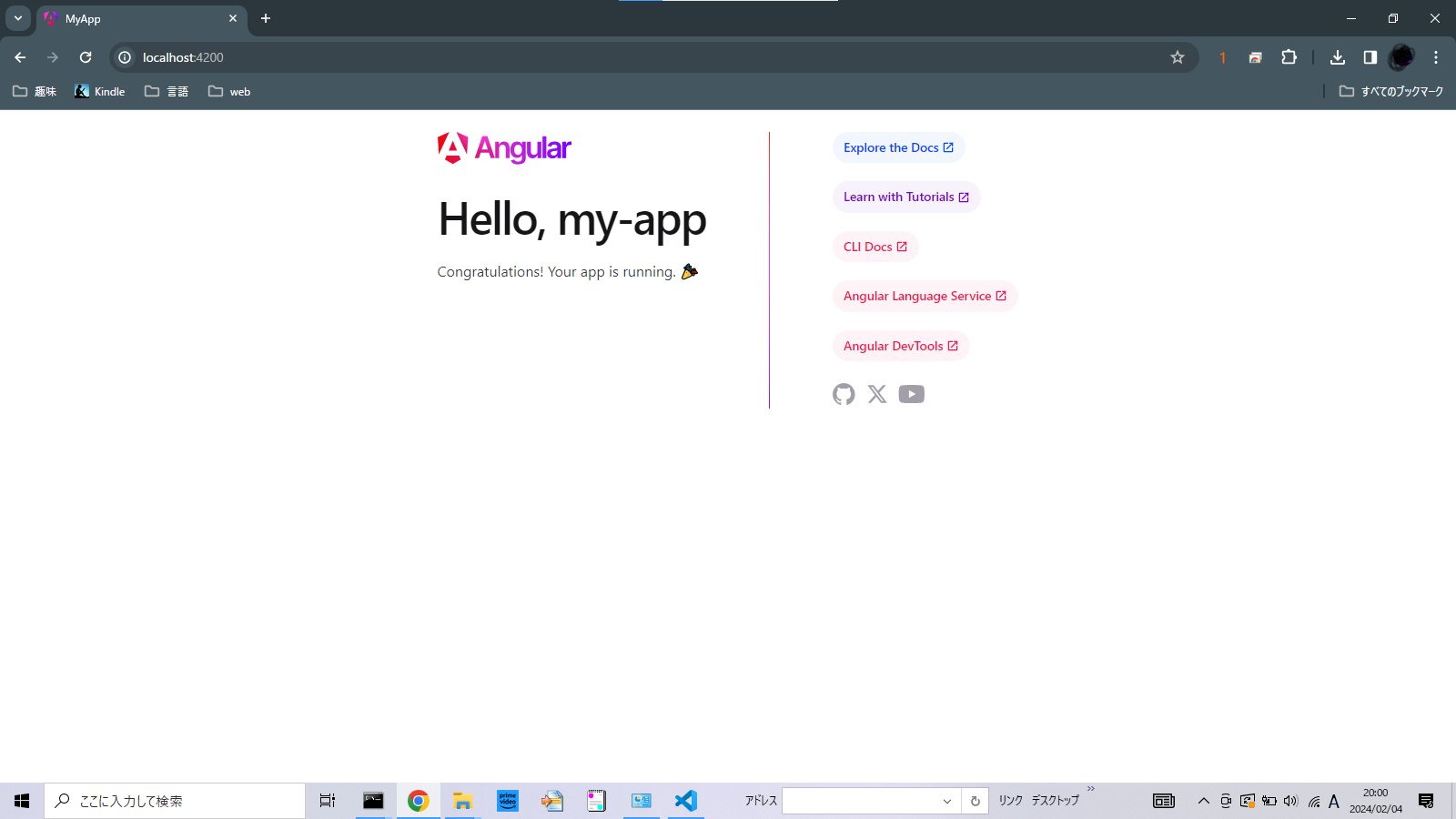Click the browser forward arrow
1456x819 pixels.
pyautogui.click(x=53, y=57)
